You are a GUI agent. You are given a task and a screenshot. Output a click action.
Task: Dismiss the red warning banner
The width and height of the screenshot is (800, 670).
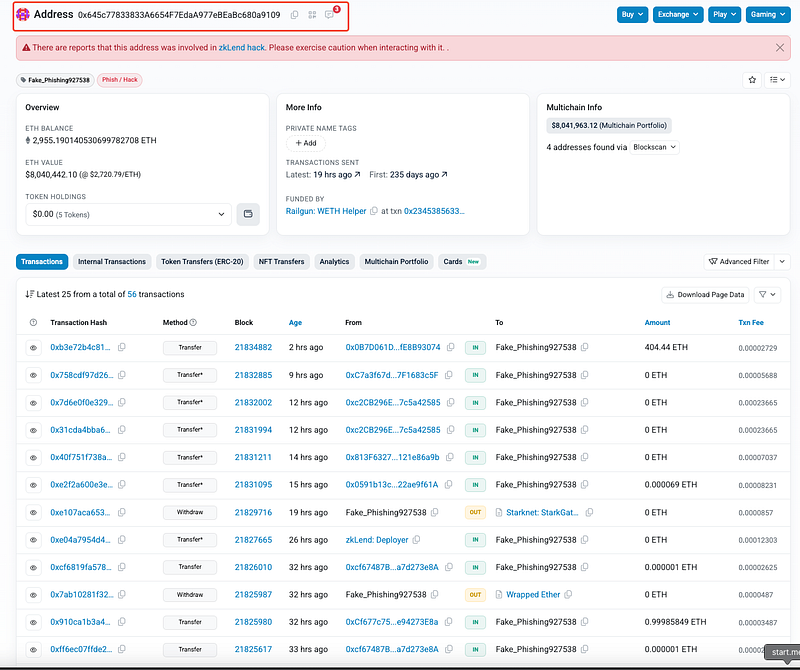point(780,47)
